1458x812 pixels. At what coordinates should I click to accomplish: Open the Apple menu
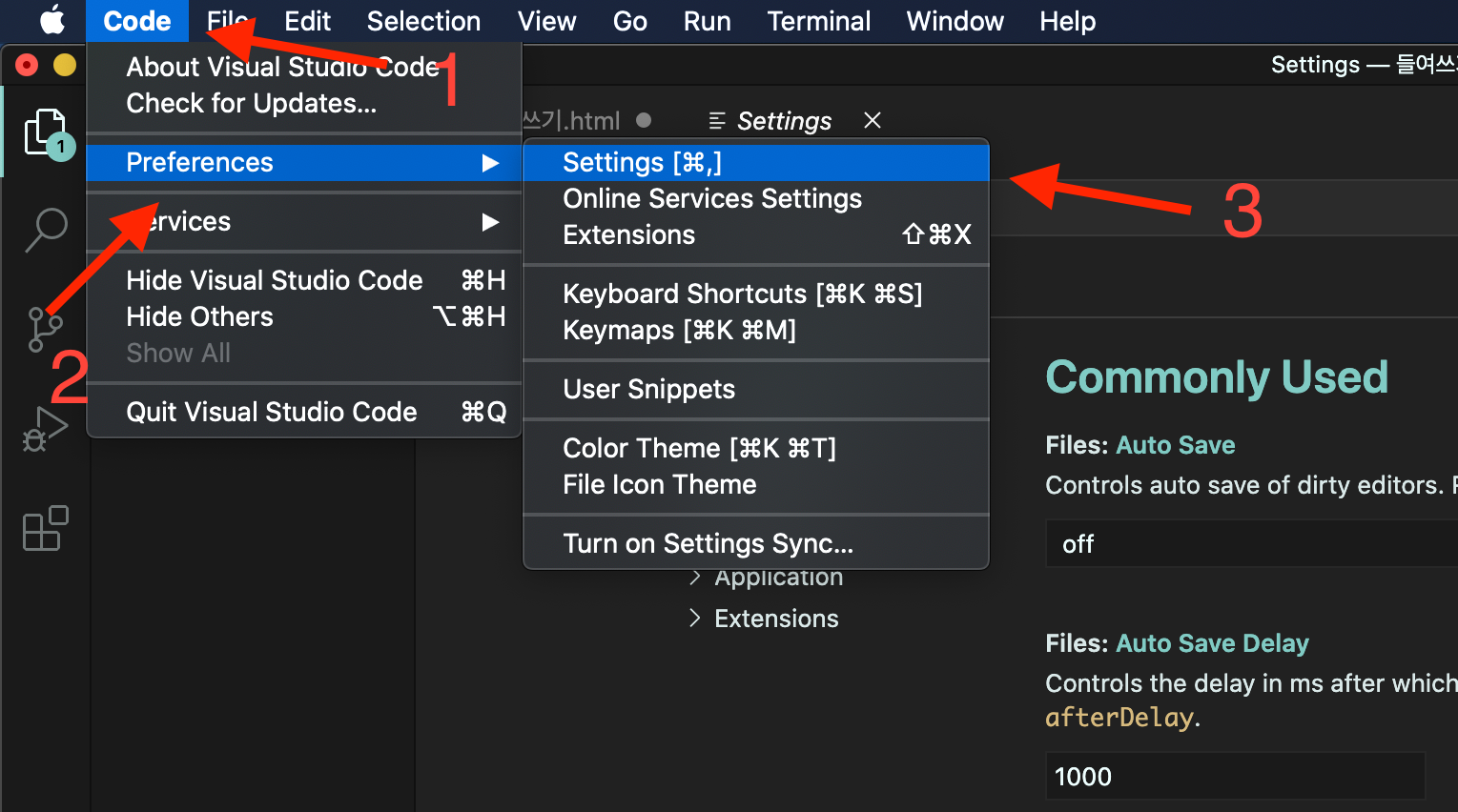[51, 20]
